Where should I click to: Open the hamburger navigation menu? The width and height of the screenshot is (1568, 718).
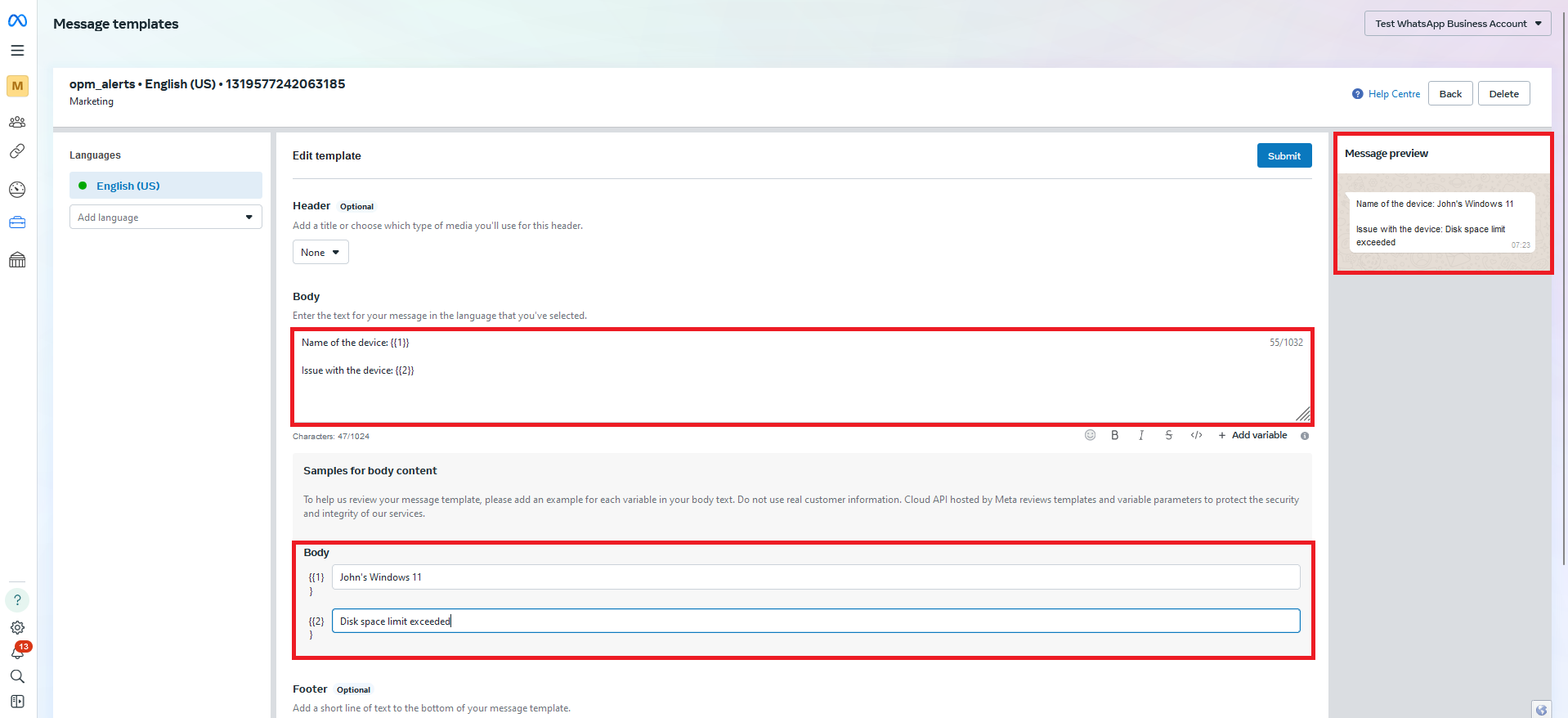coord(17,51)
